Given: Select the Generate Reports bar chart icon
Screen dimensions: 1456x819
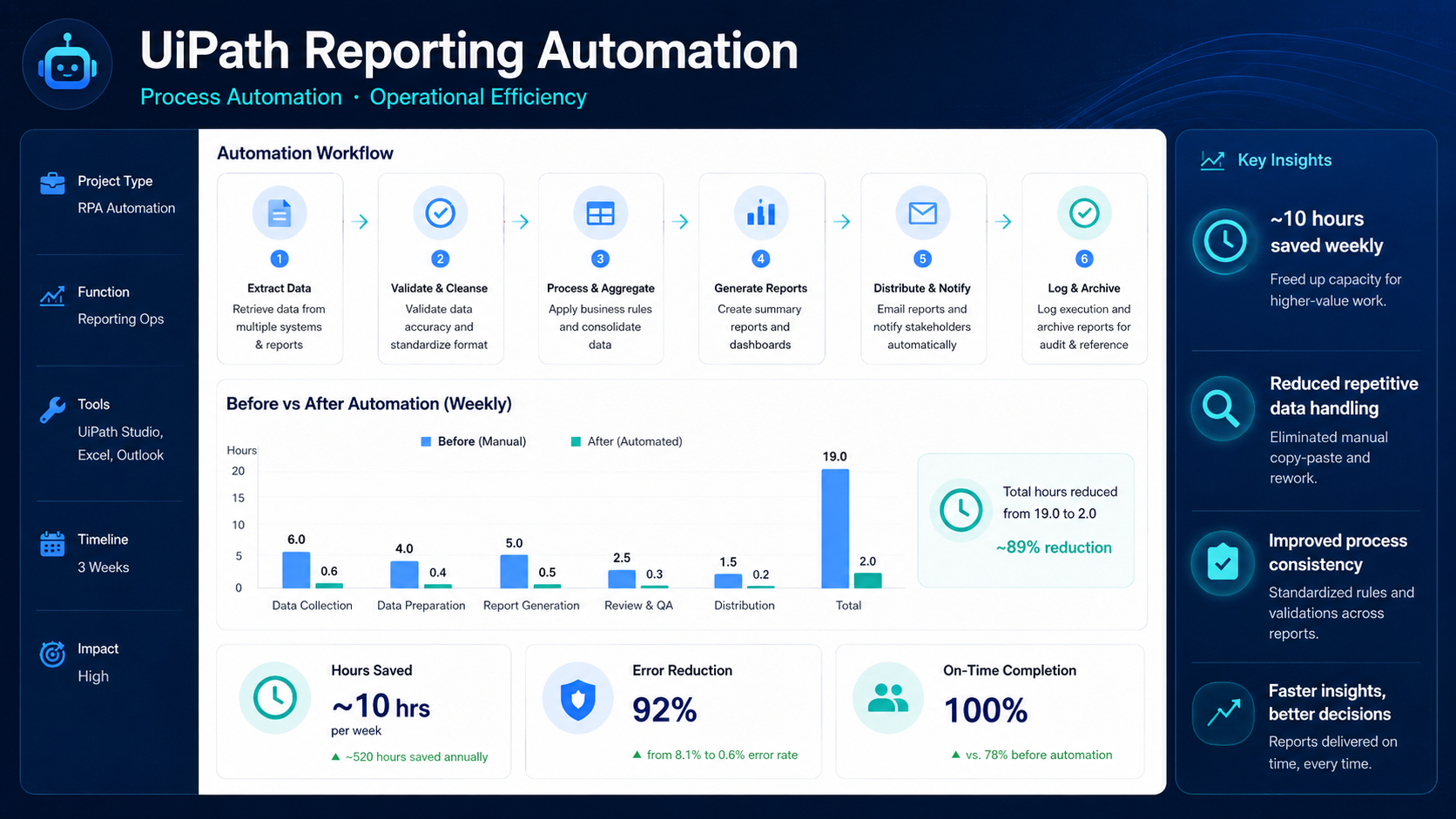Looking at the screenshot, I should coord(761,212).
